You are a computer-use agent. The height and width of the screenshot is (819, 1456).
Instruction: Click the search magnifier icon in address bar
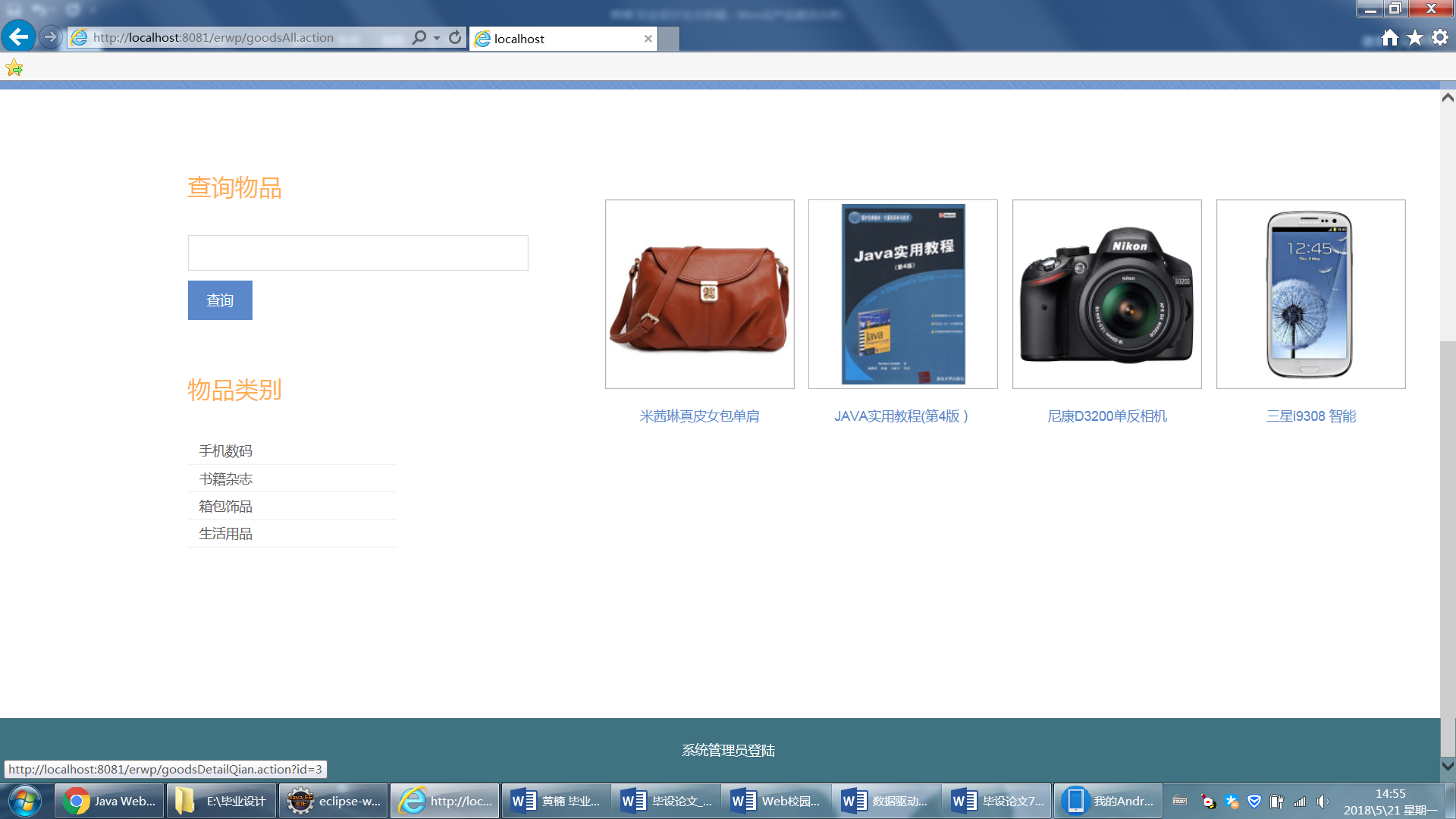[419, 37]
